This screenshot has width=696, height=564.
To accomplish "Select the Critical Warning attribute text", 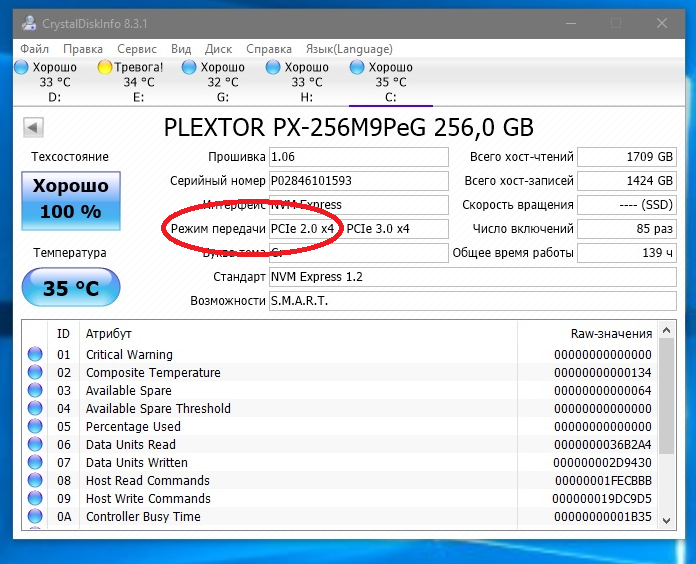I will click(129, 355).
